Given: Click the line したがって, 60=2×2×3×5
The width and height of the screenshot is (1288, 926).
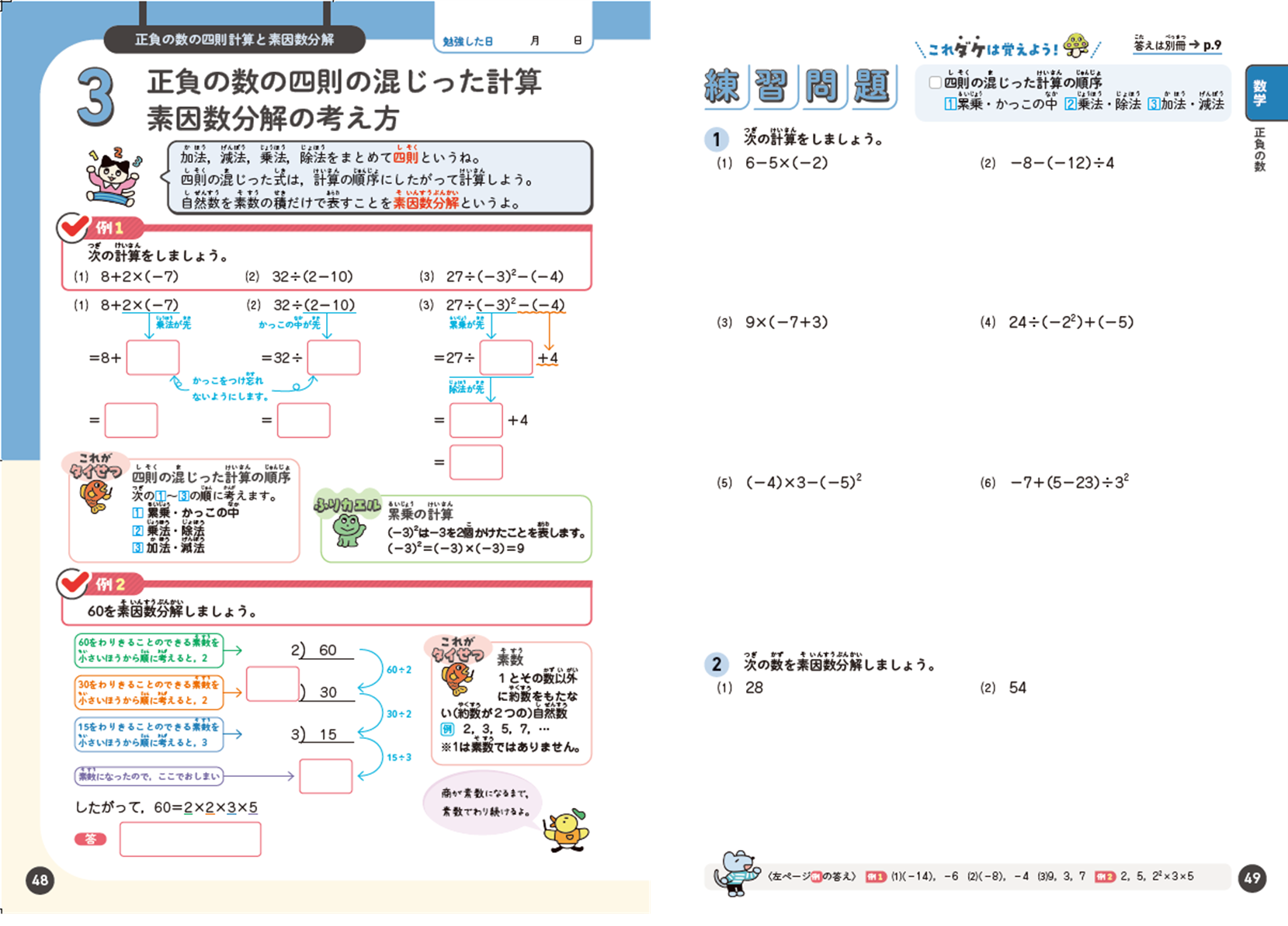Looking at the screenshot, I should click(166, 807).
